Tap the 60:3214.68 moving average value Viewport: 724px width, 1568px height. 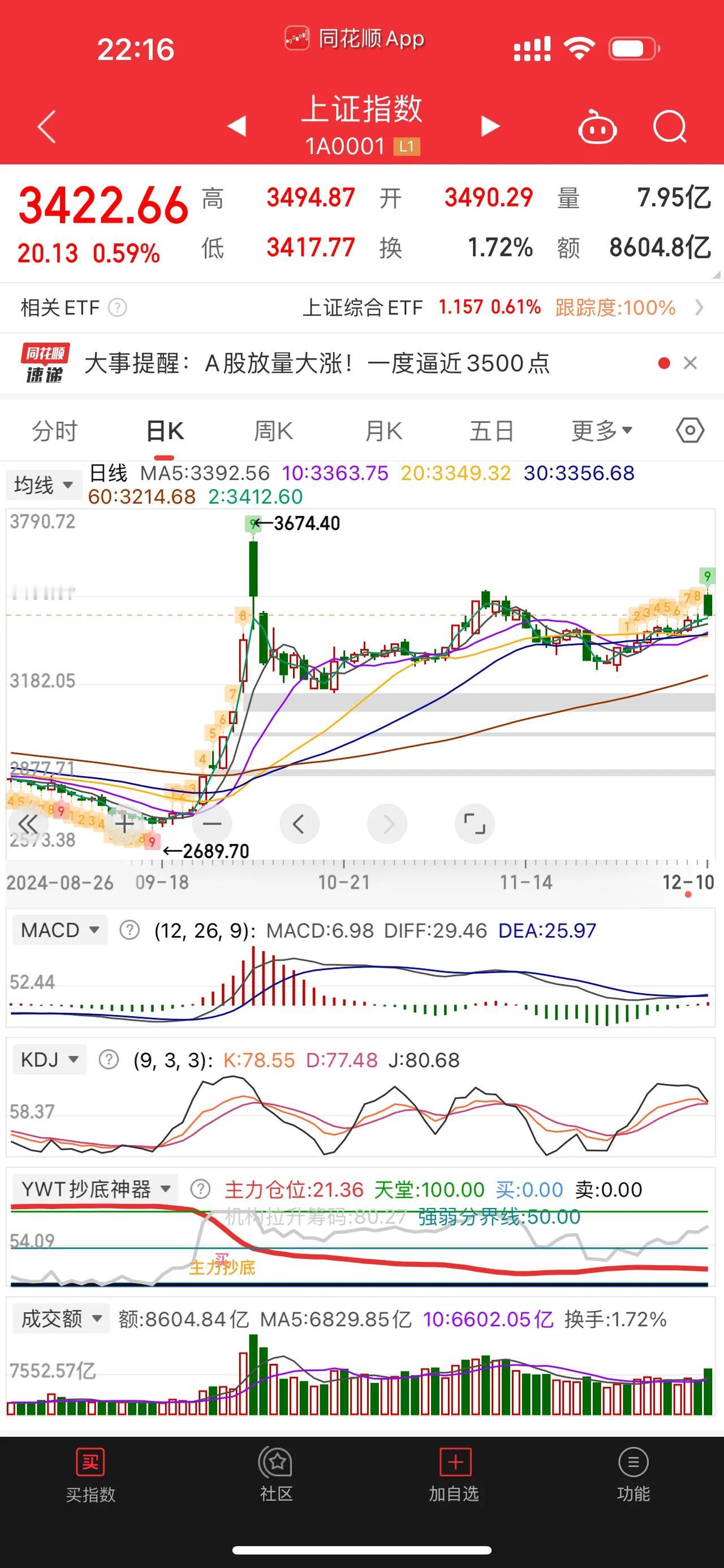click(x=142, y=497)
